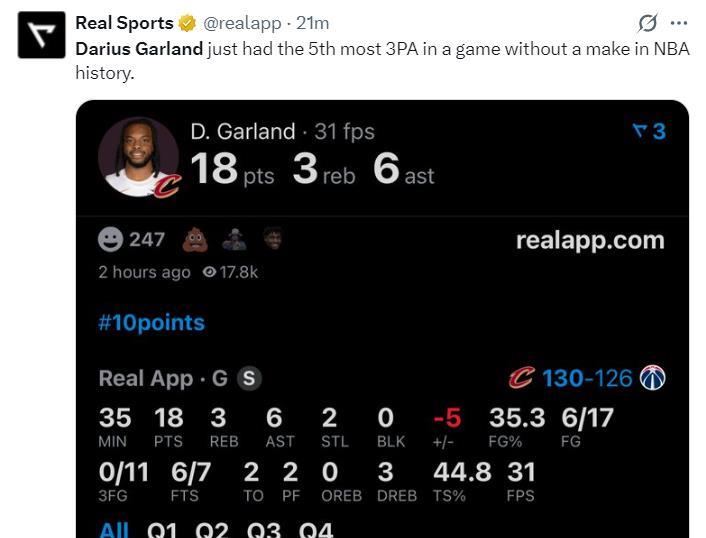The height and width of the screenshot is (538, 706).
Task: Click the poop emoji reaction
Action: 194,239
